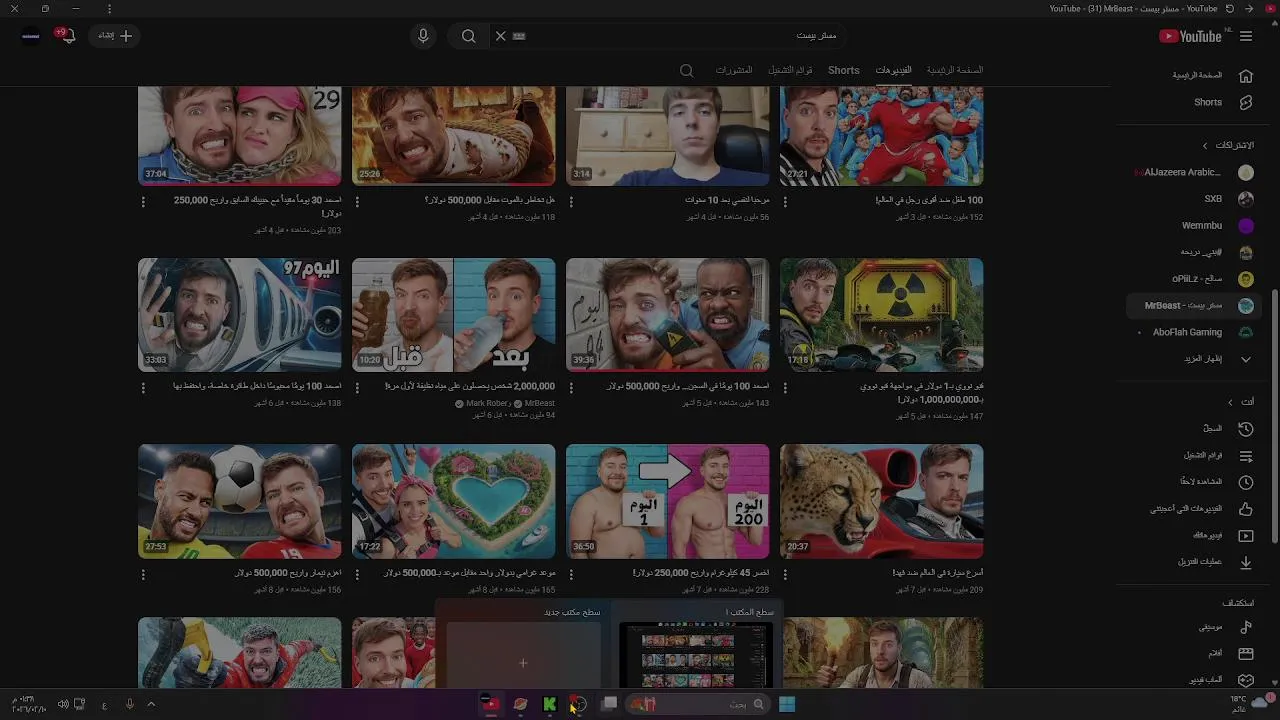
Task: Open the heart-shaped island video thumbnail
Action: pos(453,501)
